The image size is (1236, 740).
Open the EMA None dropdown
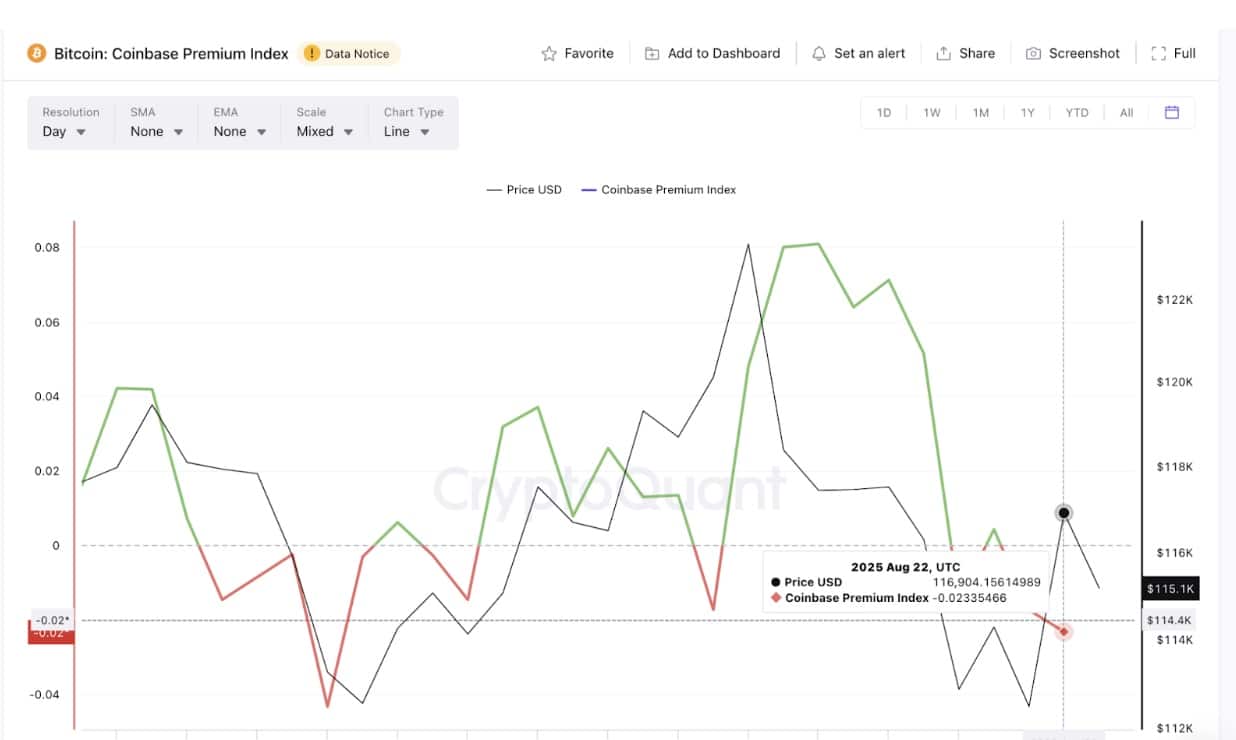pyautogui.click(x=240, y=122)
